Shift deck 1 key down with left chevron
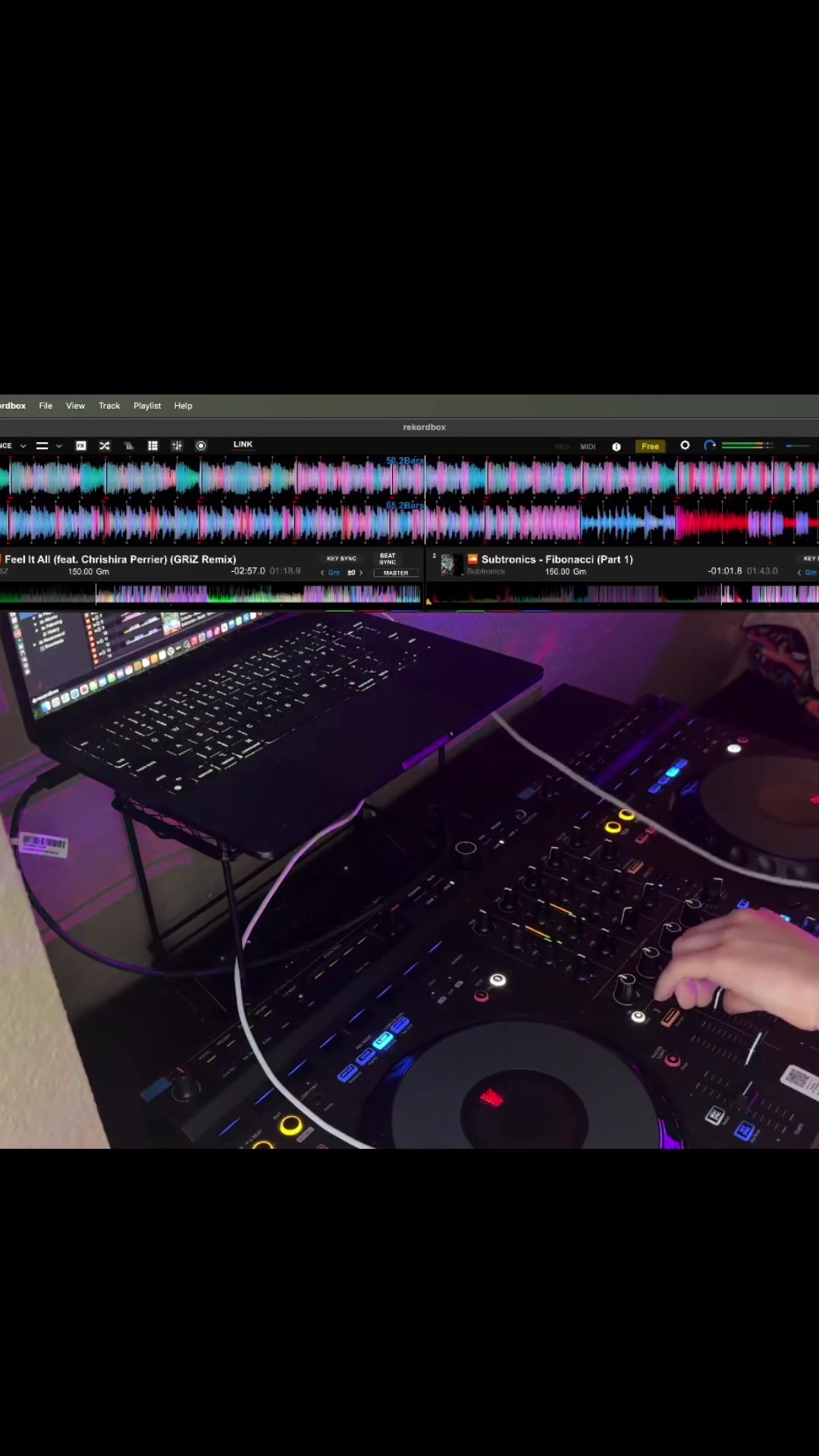Image resolution: width=819 pixels, height=1456 pixels. click(x=322, y=573)
